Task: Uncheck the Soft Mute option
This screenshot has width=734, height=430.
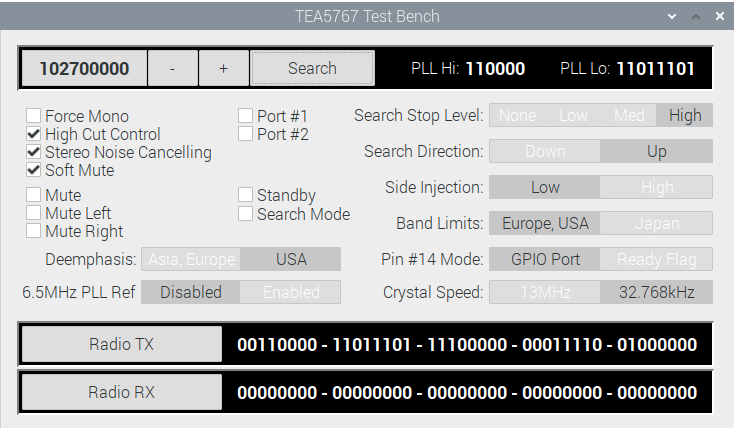Action: click(x=34, y=170)
